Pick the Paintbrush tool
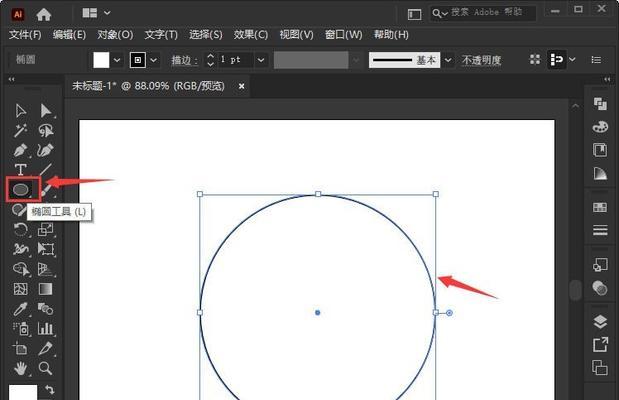619x400 pixels. pos(46,190)
